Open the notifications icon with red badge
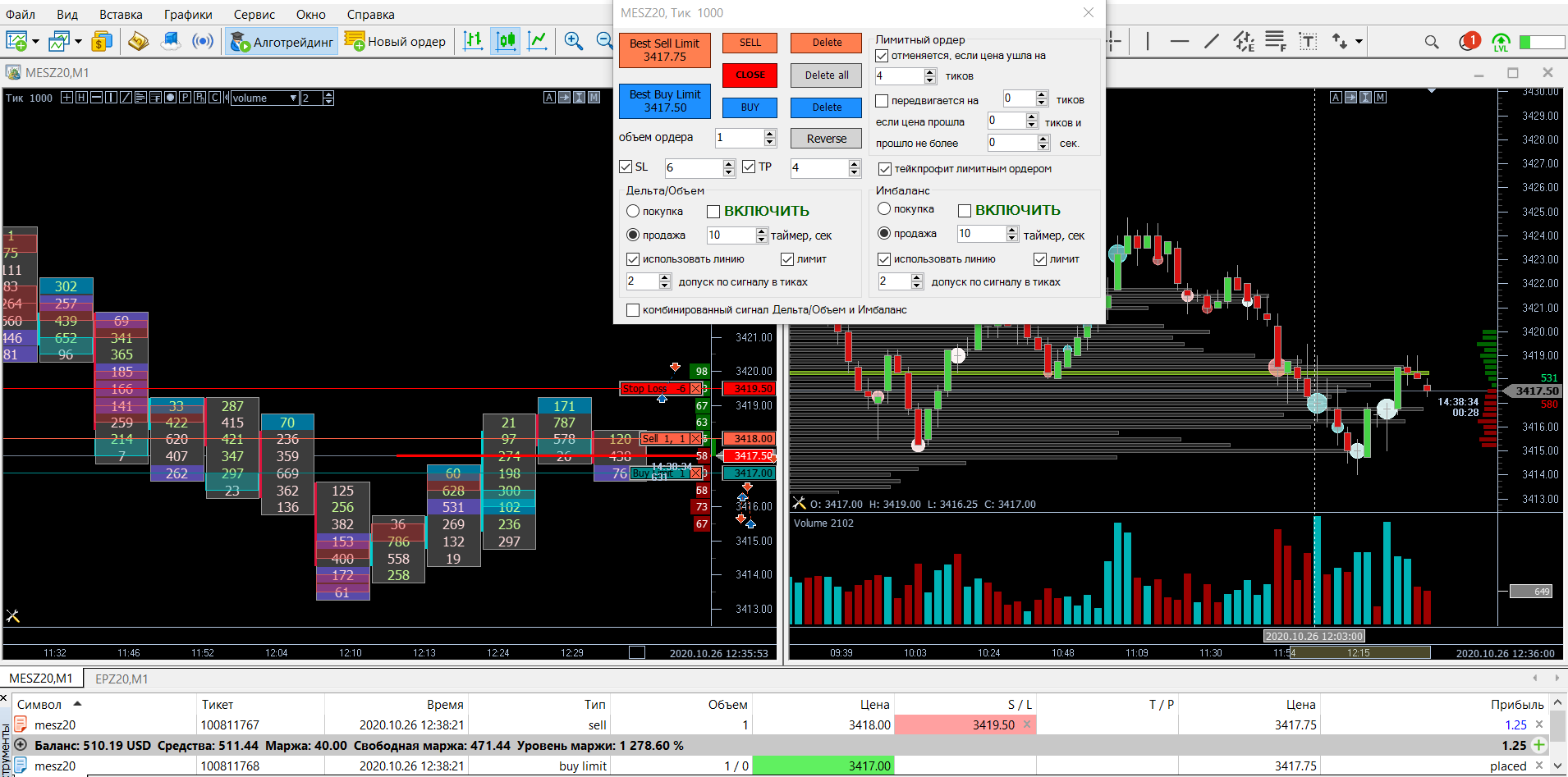The width and height of the screenshot is (1568, 777). tap(1469, 41)
